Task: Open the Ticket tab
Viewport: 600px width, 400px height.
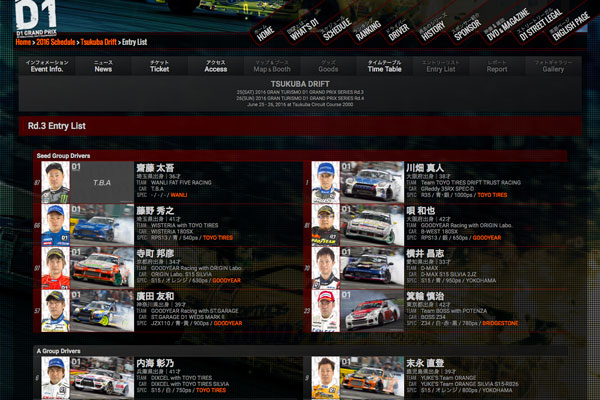Action: (159, 66)
